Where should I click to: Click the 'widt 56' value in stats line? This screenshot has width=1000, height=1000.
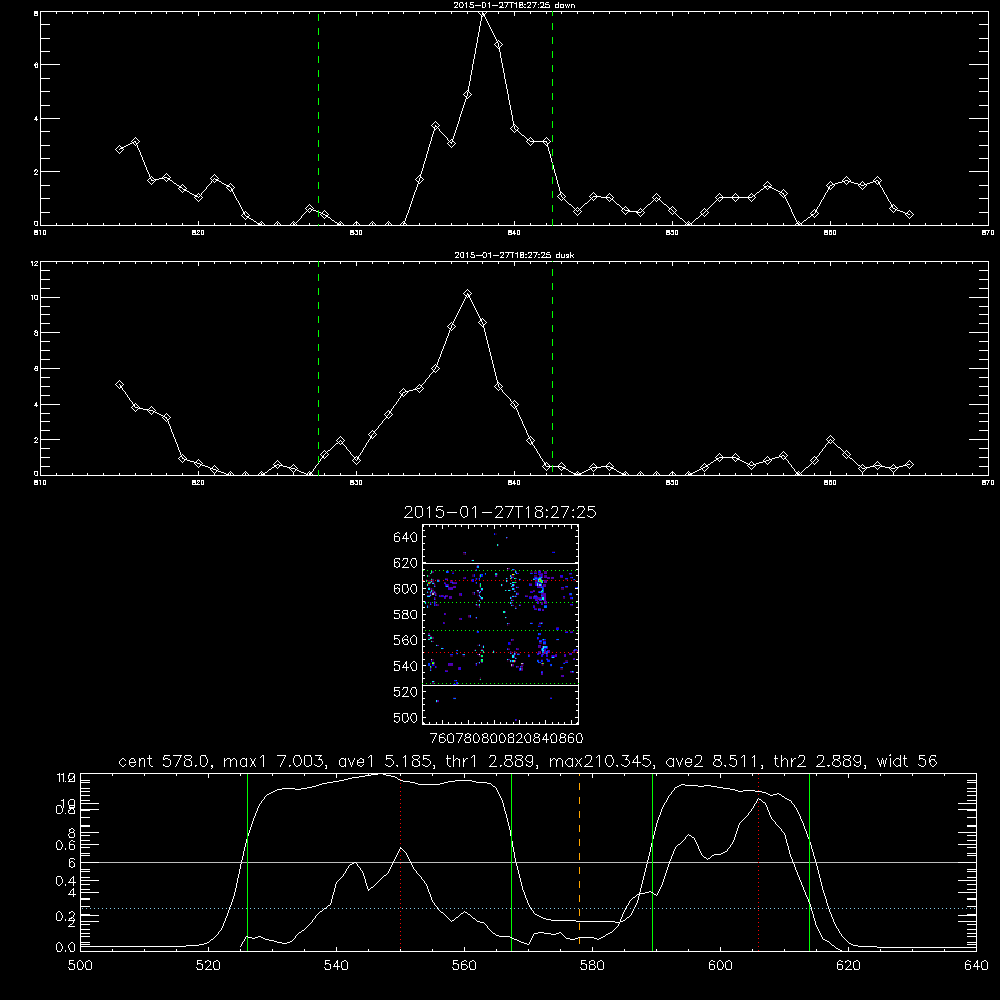click(907, 761)
